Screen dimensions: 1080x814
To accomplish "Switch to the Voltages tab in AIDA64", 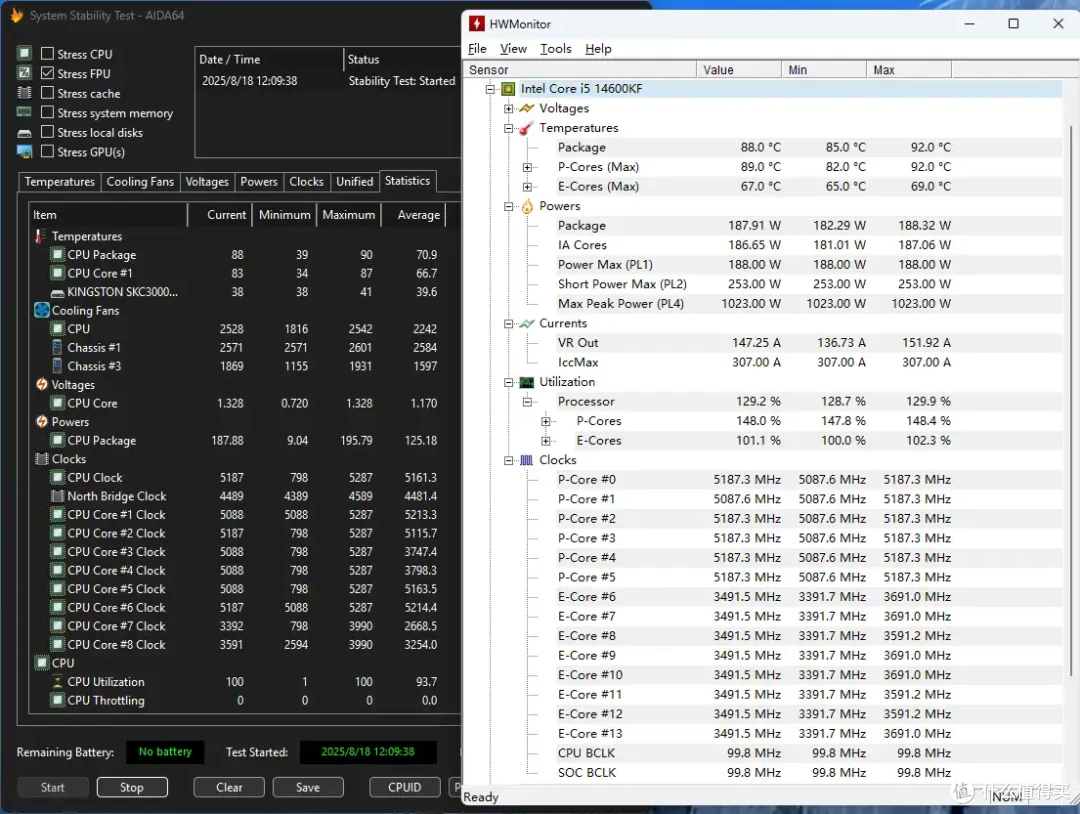I will pyautogui.click(x=207, y=182).
